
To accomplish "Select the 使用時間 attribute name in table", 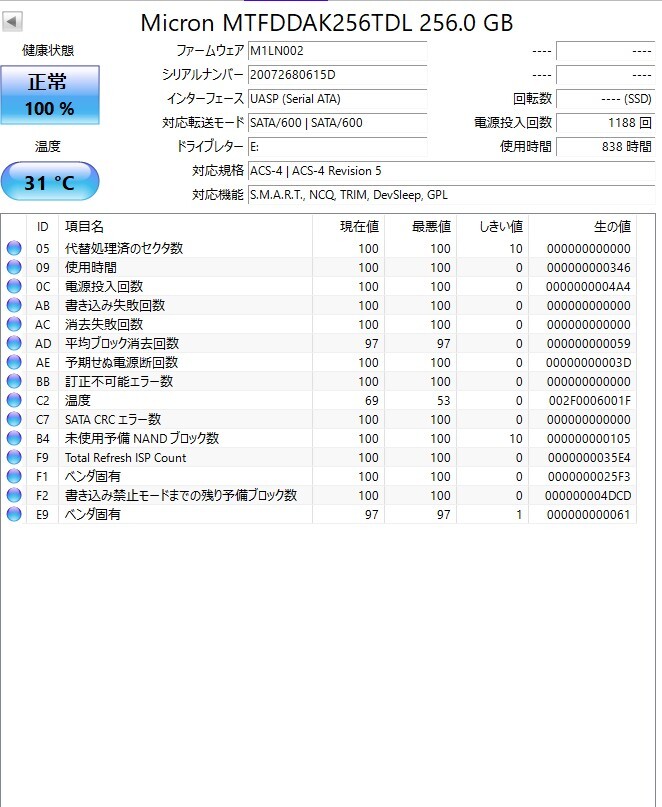I will pyautogui.click(x=91, y=267).
